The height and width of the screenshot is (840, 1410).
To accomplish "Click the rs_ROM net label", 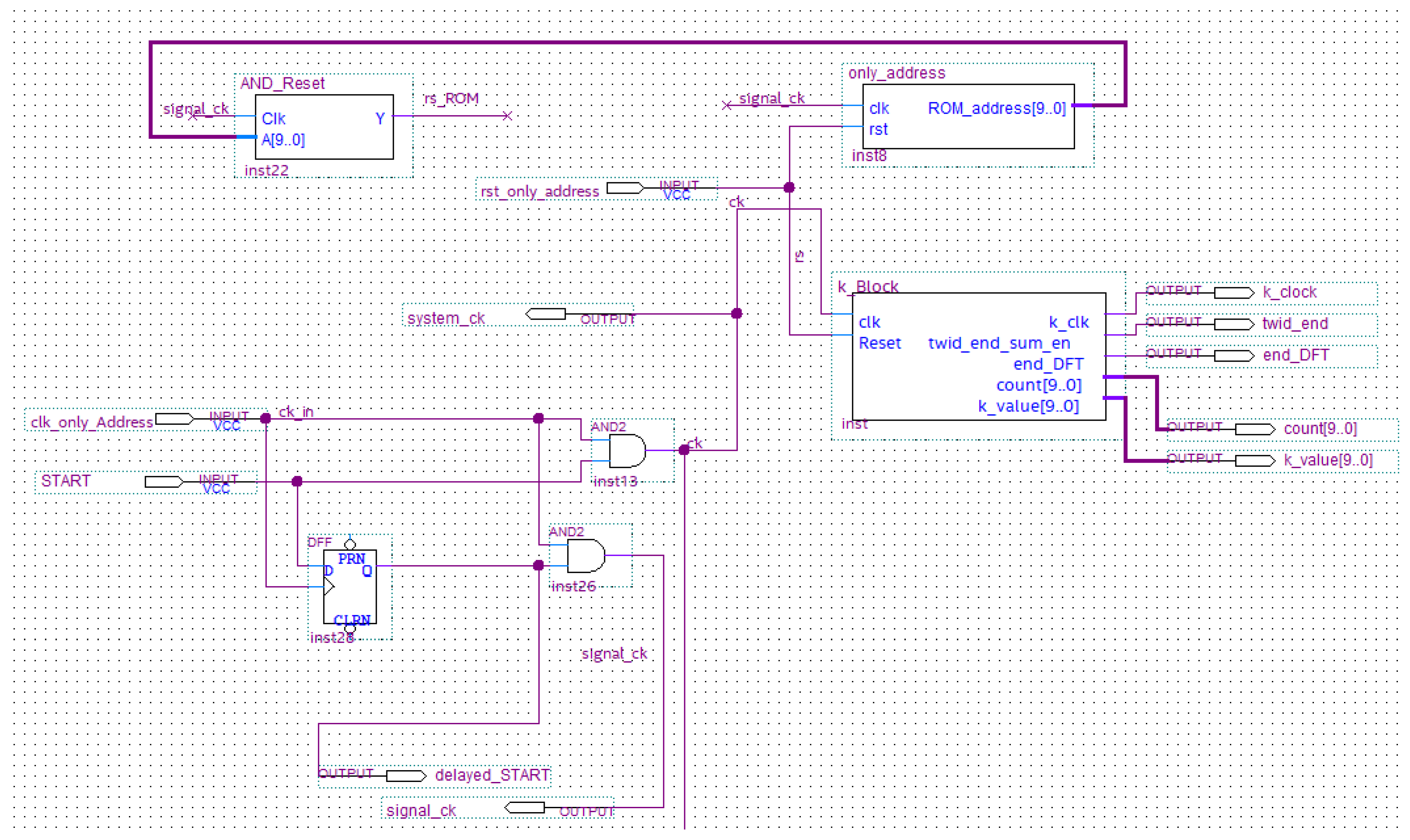I will [451, 99].
